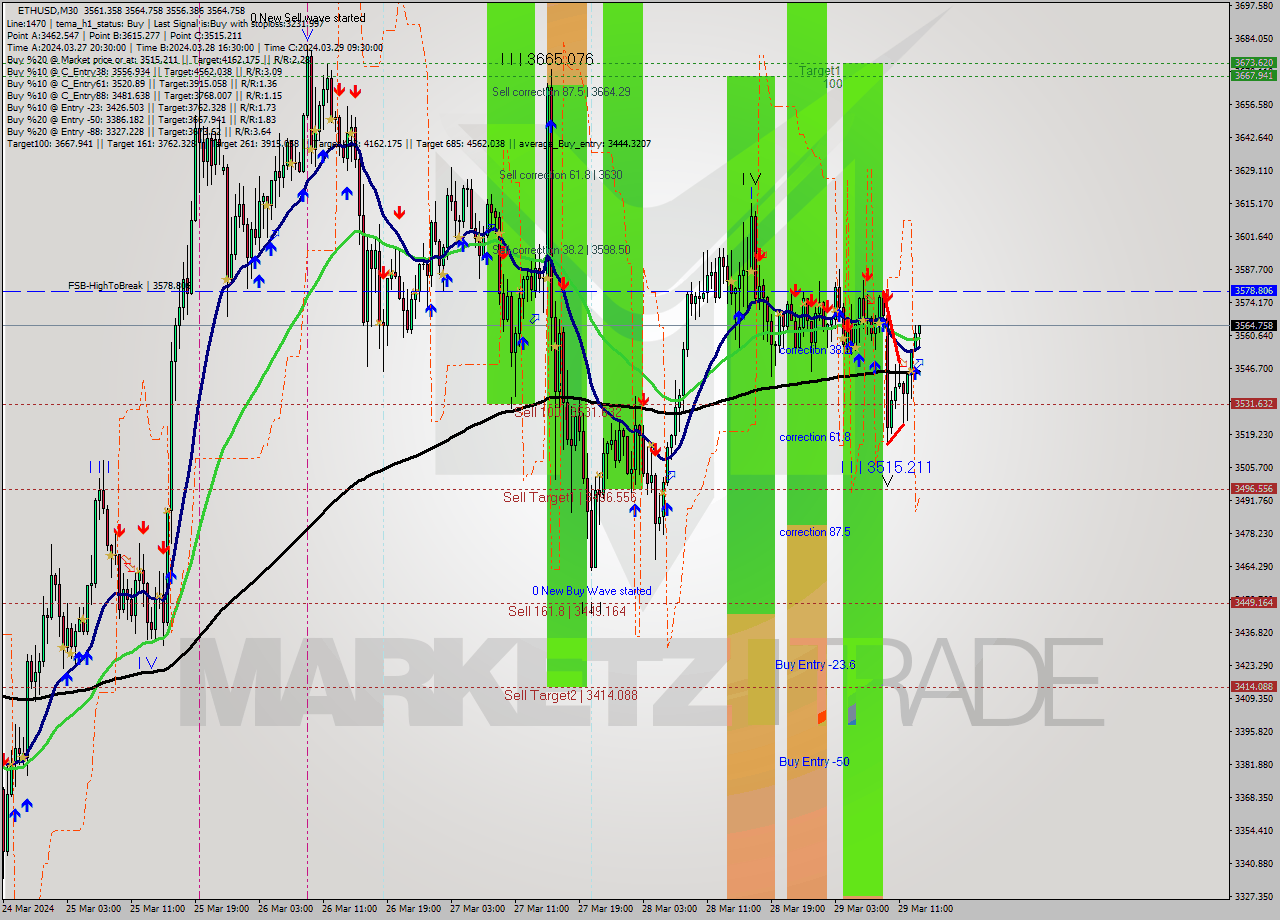Click the ETHUSD,M30 chart title text
The height and width of the screenshot is (920, 1280).
49,10
